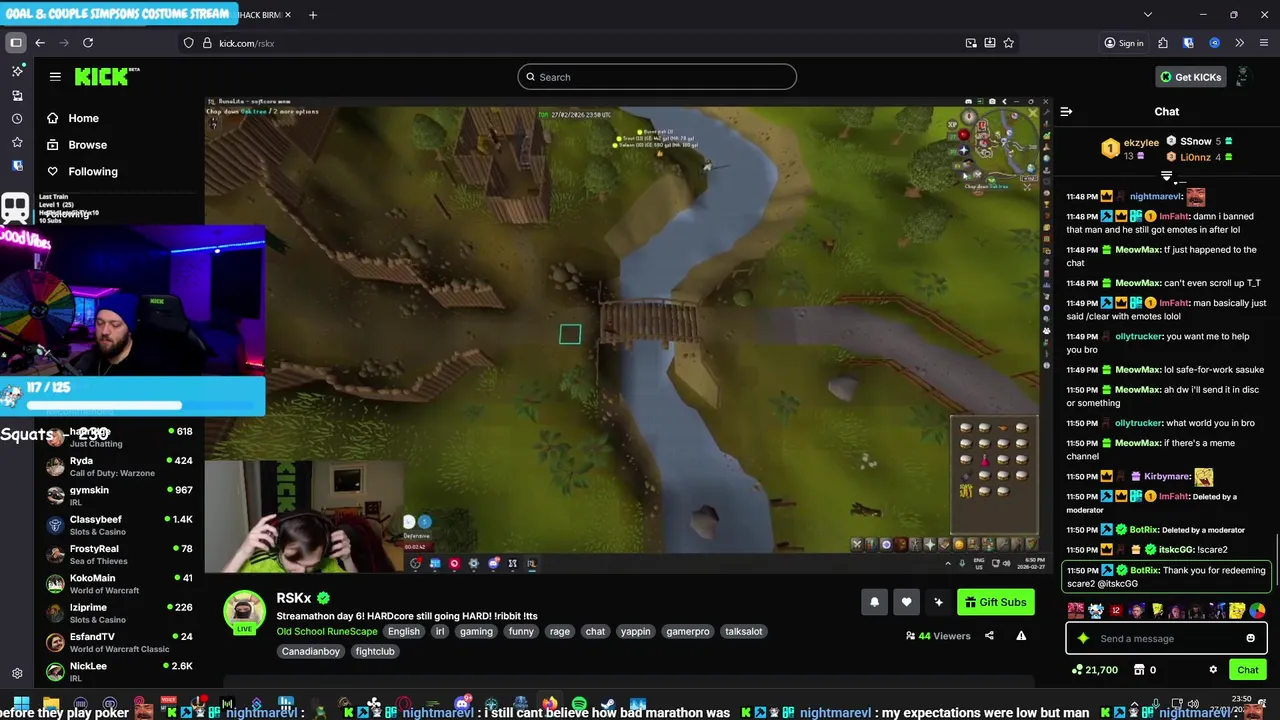This screenshot has width=1280, height=720.
Task: Click the Firefox back arrow
Action: point(40,43)
